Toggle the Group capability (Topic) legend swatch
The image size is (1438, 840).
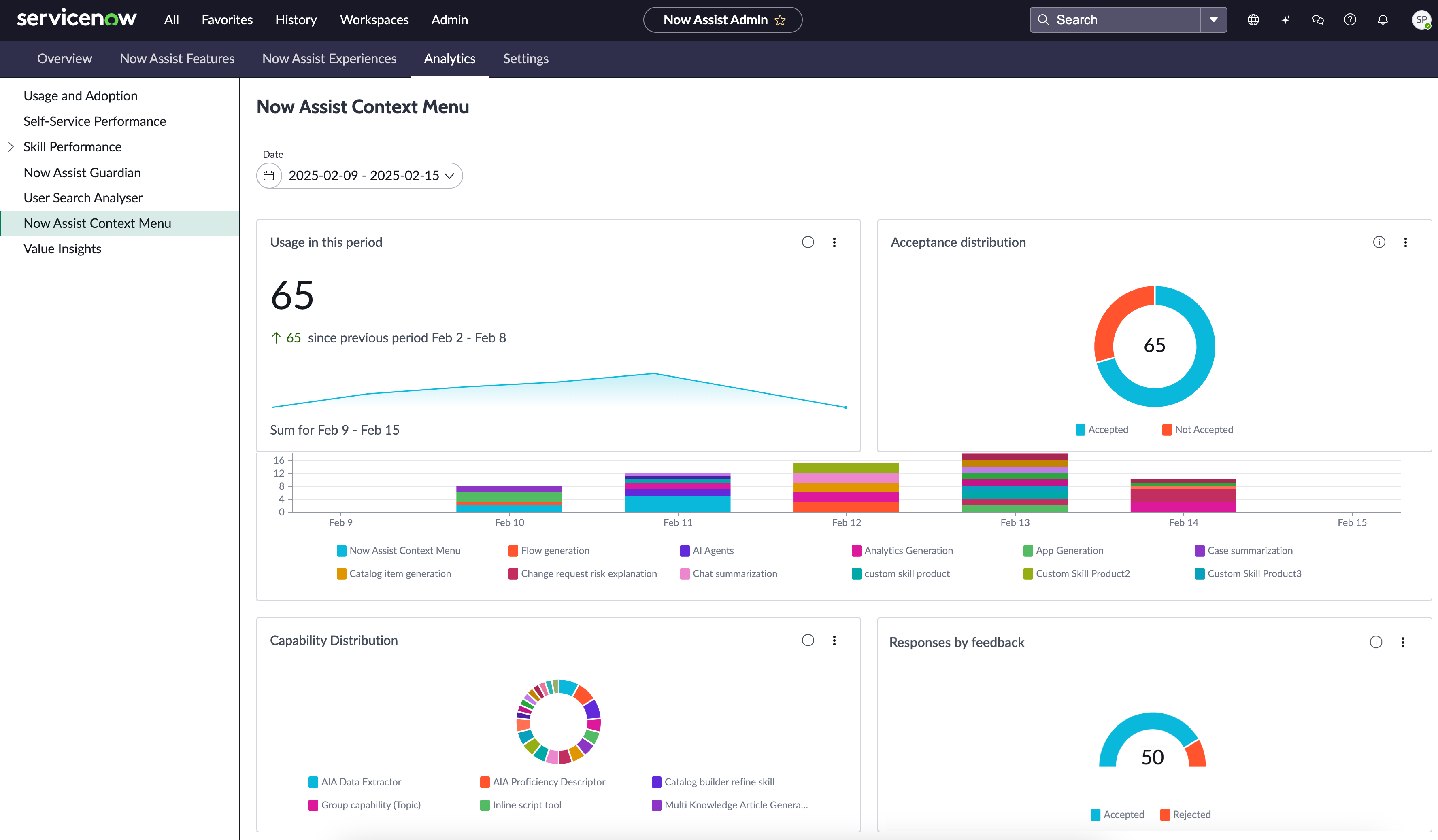tap(313, 805)
